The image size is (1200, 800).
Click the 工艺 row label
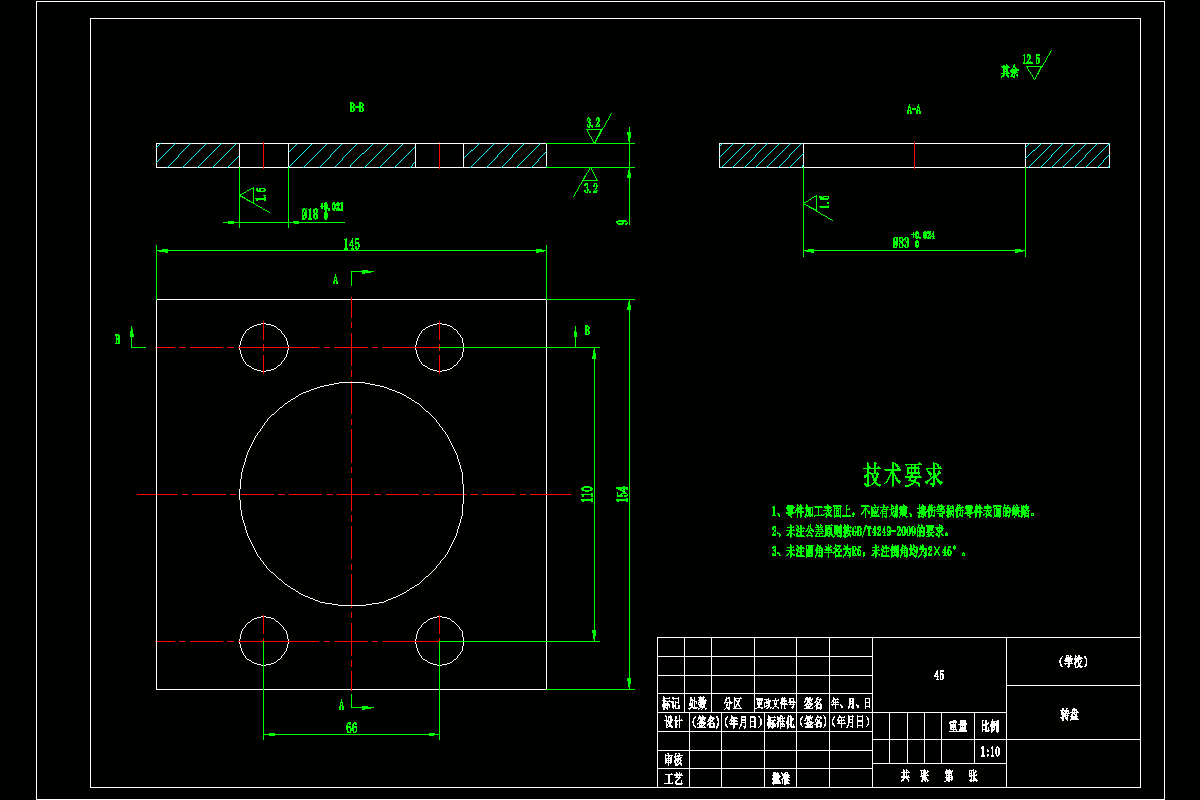coord(672,778)
